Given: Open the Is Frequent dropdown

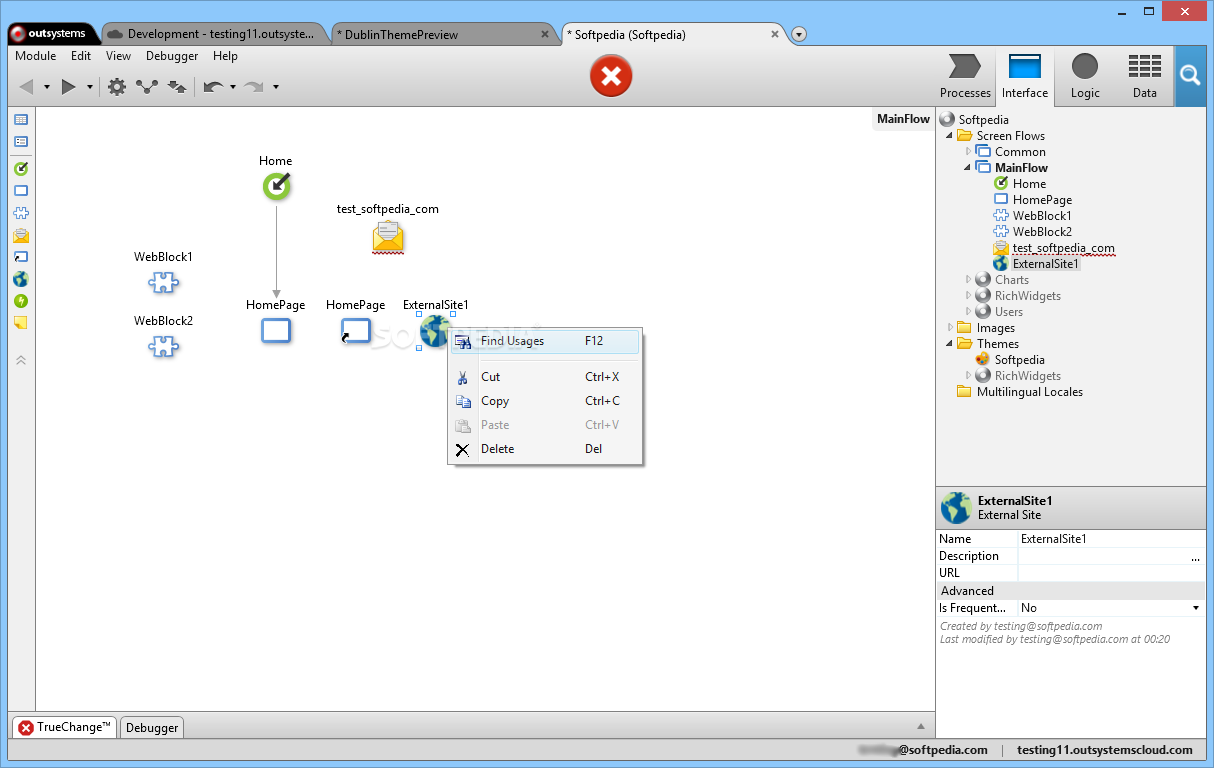Looking at the screenshot, I should 1195,608.
